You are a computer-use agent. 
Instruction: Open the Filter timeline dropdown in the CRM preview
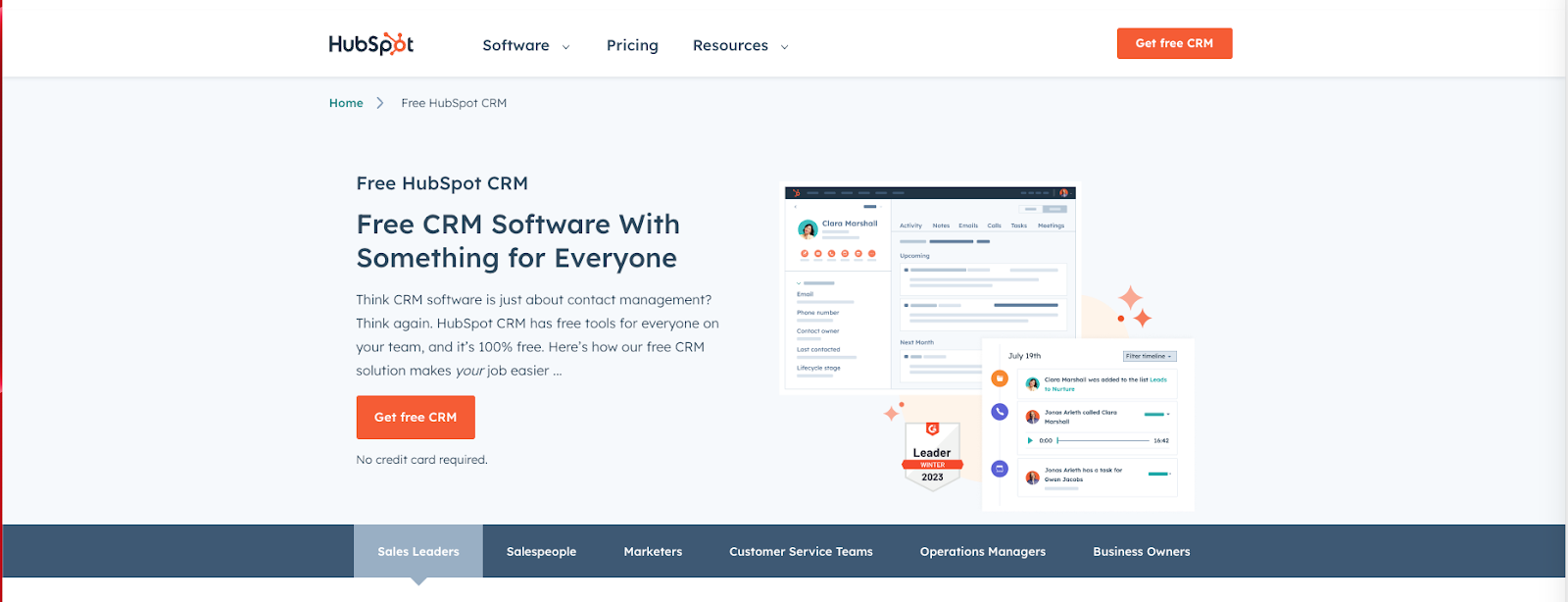(x=1150, y=356)
